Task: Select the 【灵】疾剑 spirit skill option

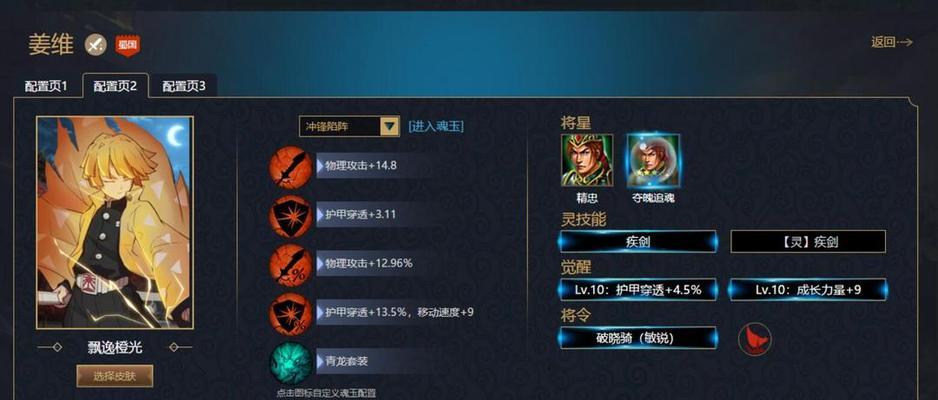Action: (x=808, y=242)
